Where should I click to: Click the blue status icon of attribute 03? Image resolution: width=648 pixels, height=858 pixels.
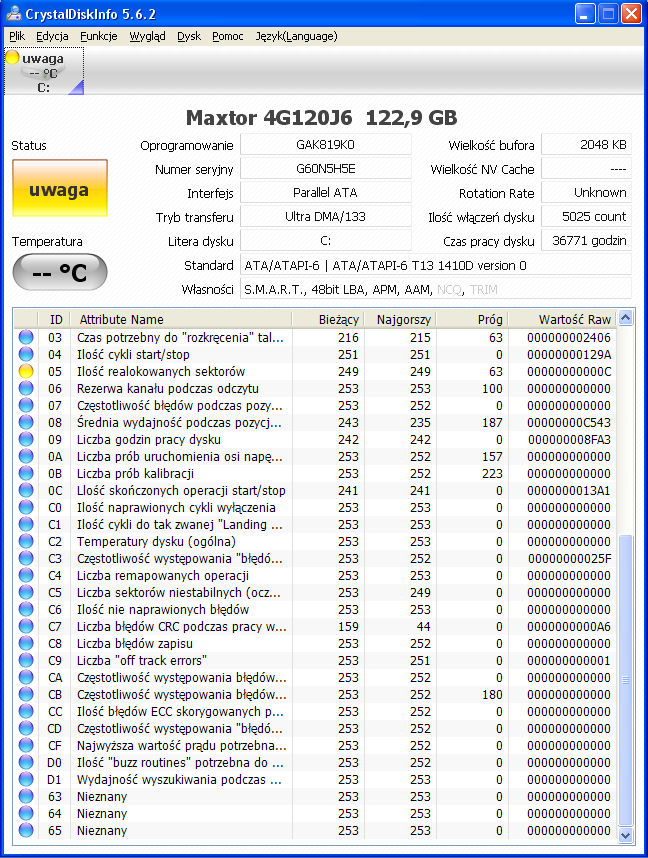tap(26, 338)
